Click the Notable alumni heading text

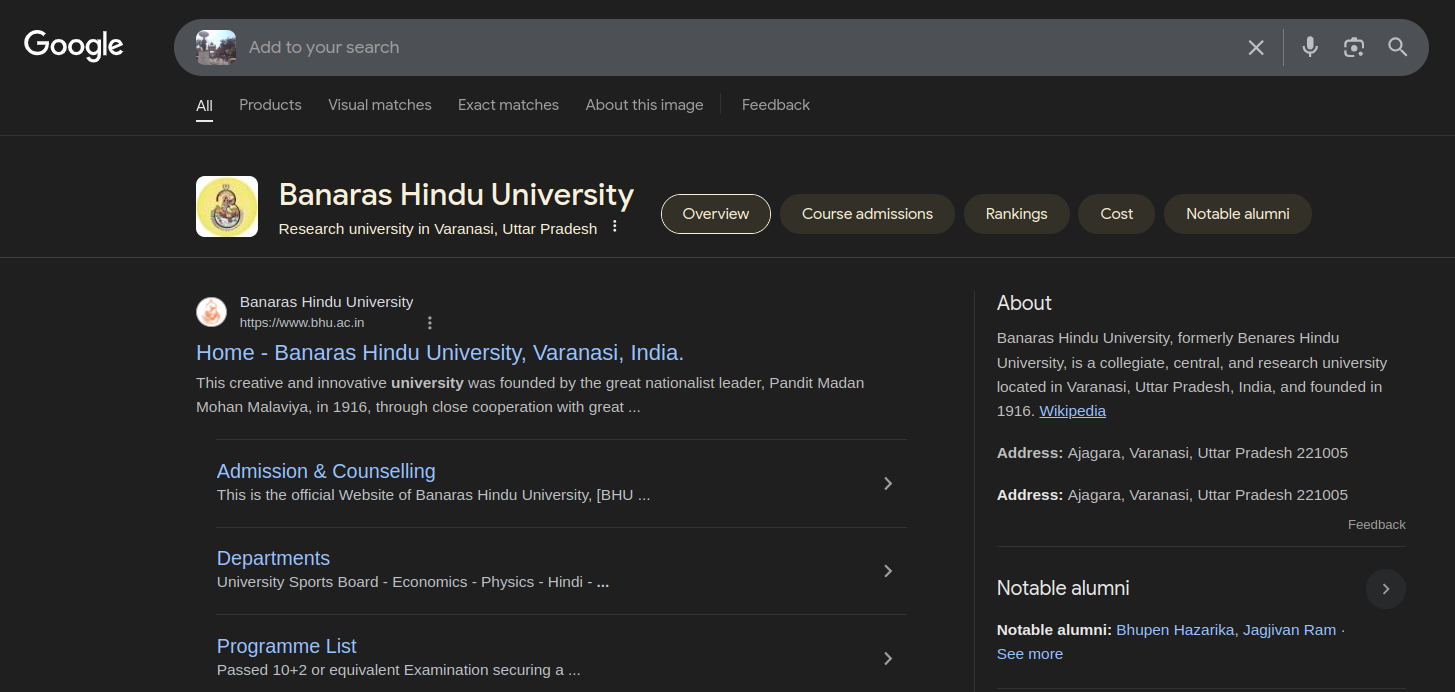click(x=1063, y=588)
